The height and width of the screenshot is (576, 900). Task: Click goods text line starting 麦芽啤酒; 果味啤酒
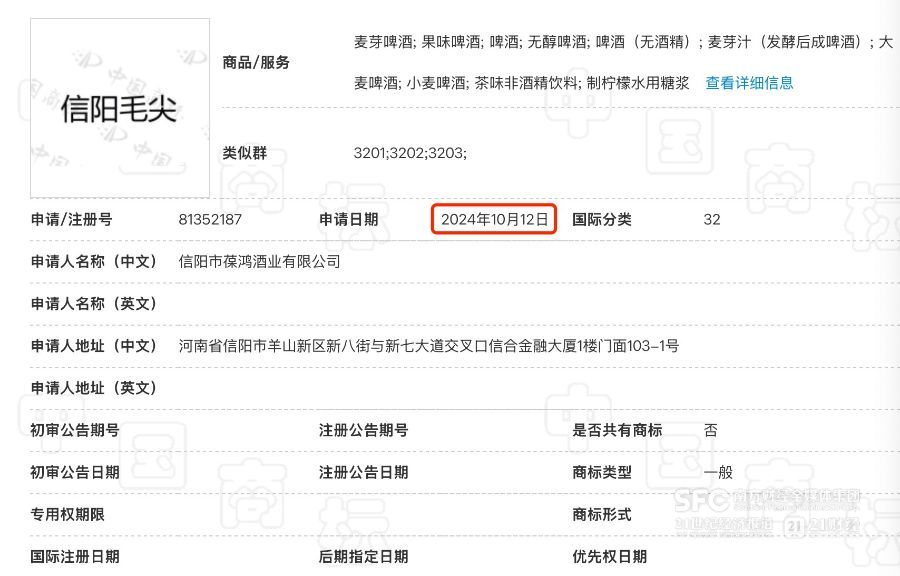[623, 42]
